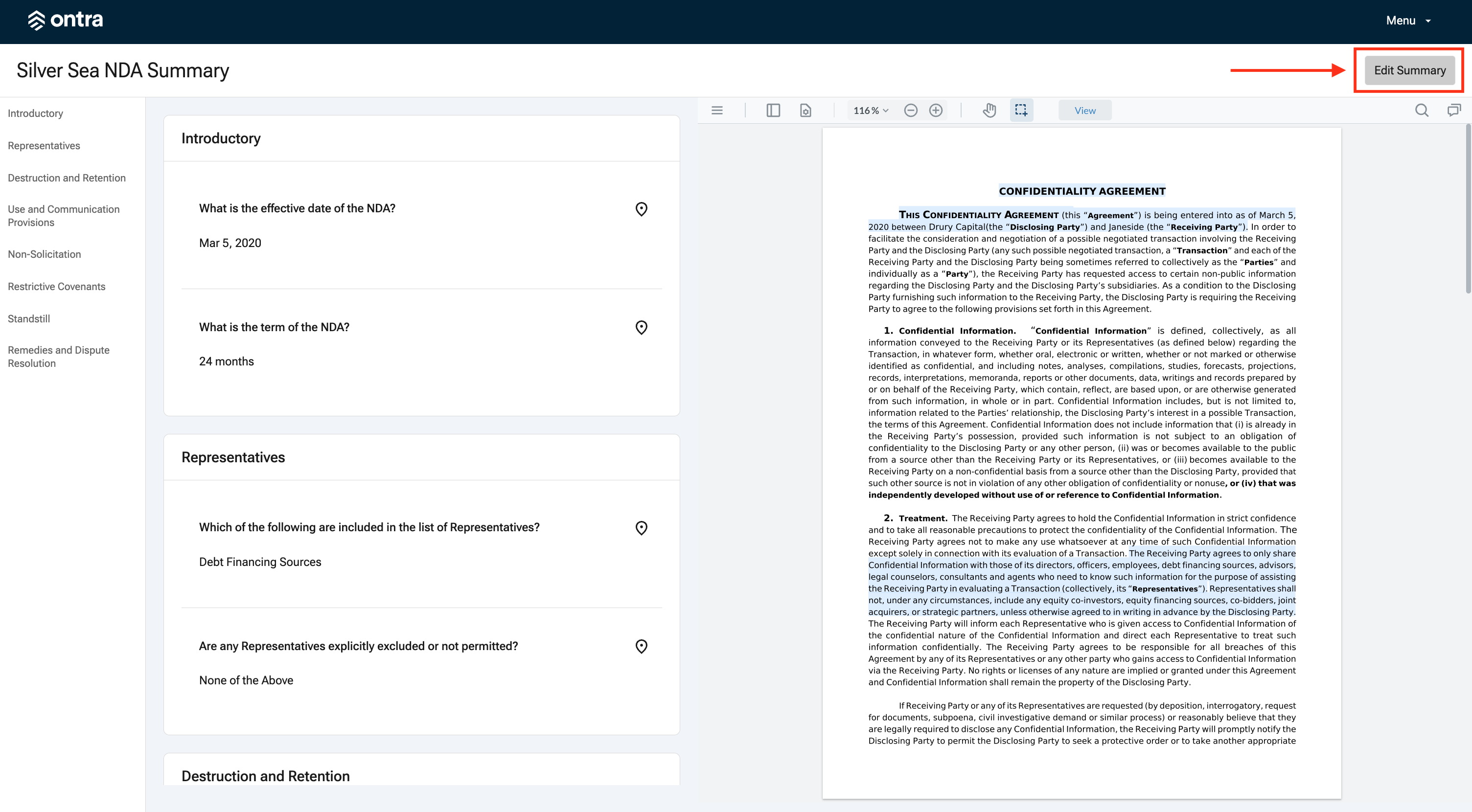1472x812 pixels.
Task: Zoom in with the plus circle icon
Action: pos(936,110)
